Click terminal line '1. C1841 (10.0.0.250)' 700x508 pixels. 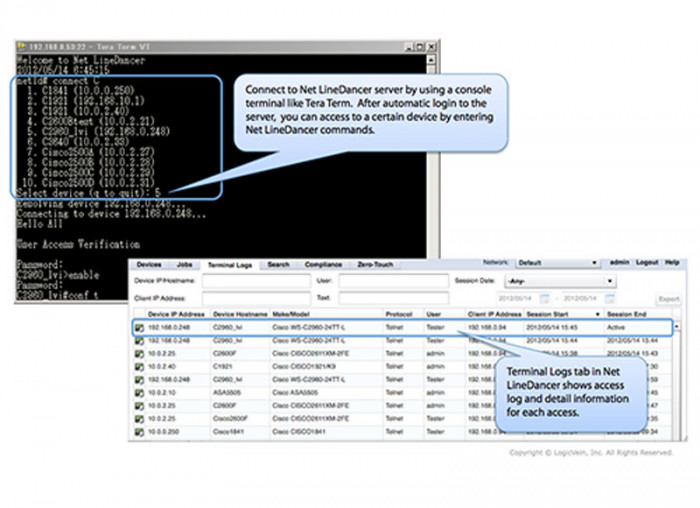click(x=80, y=91)
